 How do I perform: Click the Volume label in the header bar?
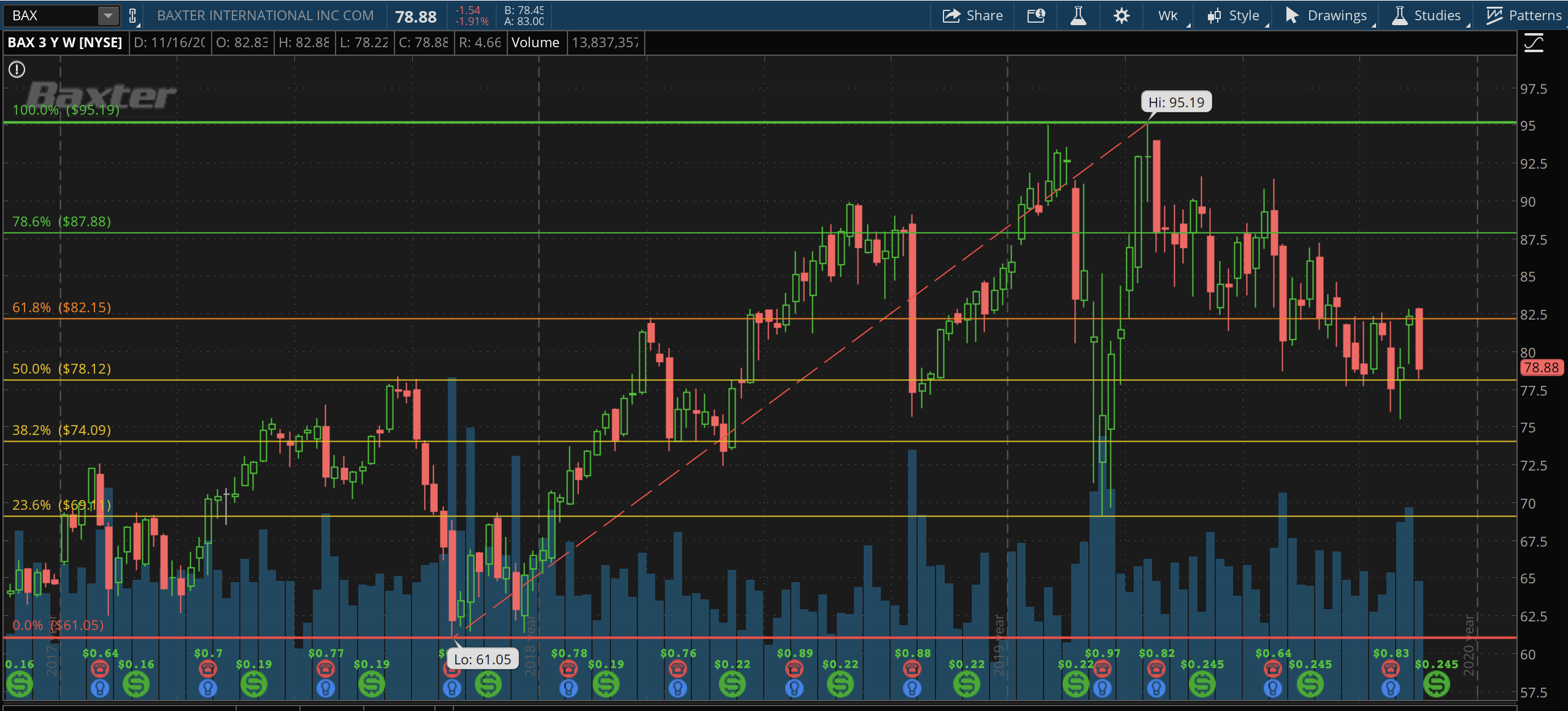[x=536, y=43]
